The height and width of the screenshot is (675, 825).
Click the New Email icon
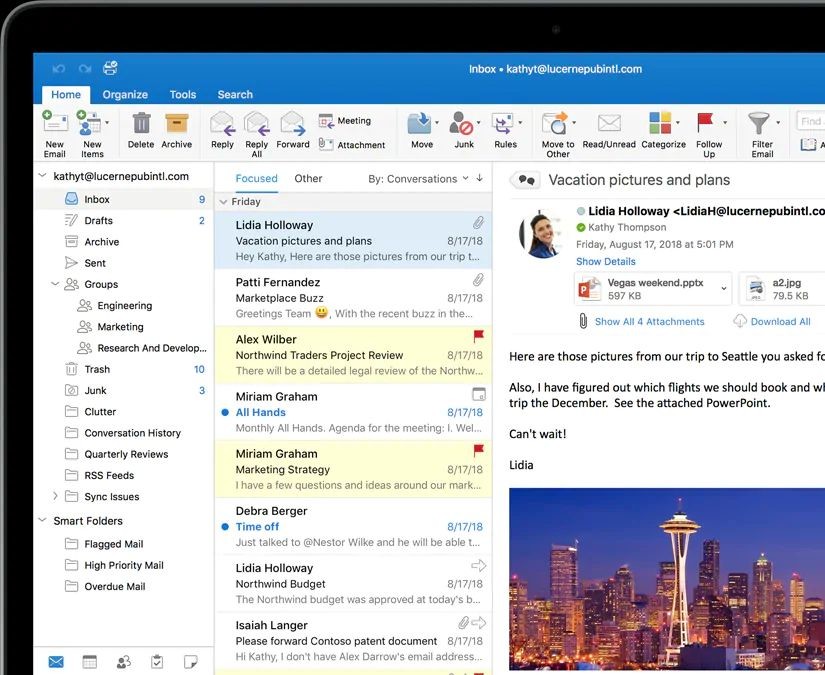point(55,122)
